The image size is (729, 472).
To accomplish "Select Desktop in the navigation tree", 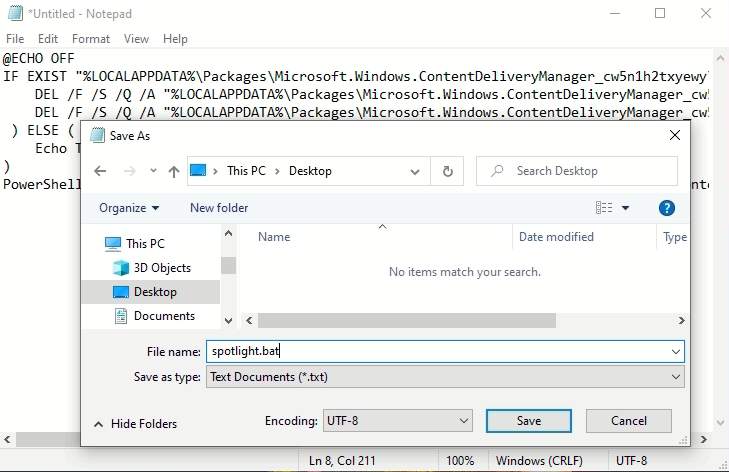I will [155, 292].
